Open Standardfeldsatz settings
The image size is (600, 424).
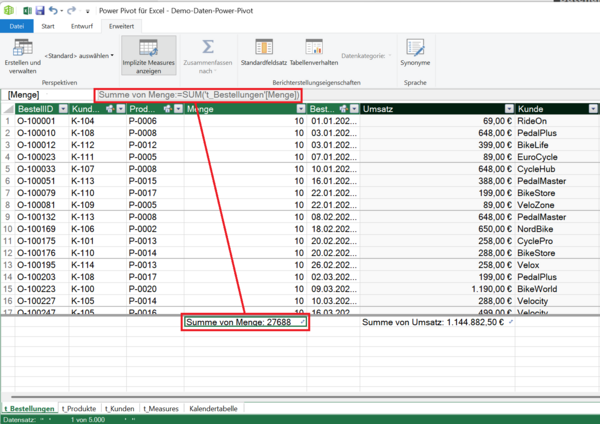point(264,47)
